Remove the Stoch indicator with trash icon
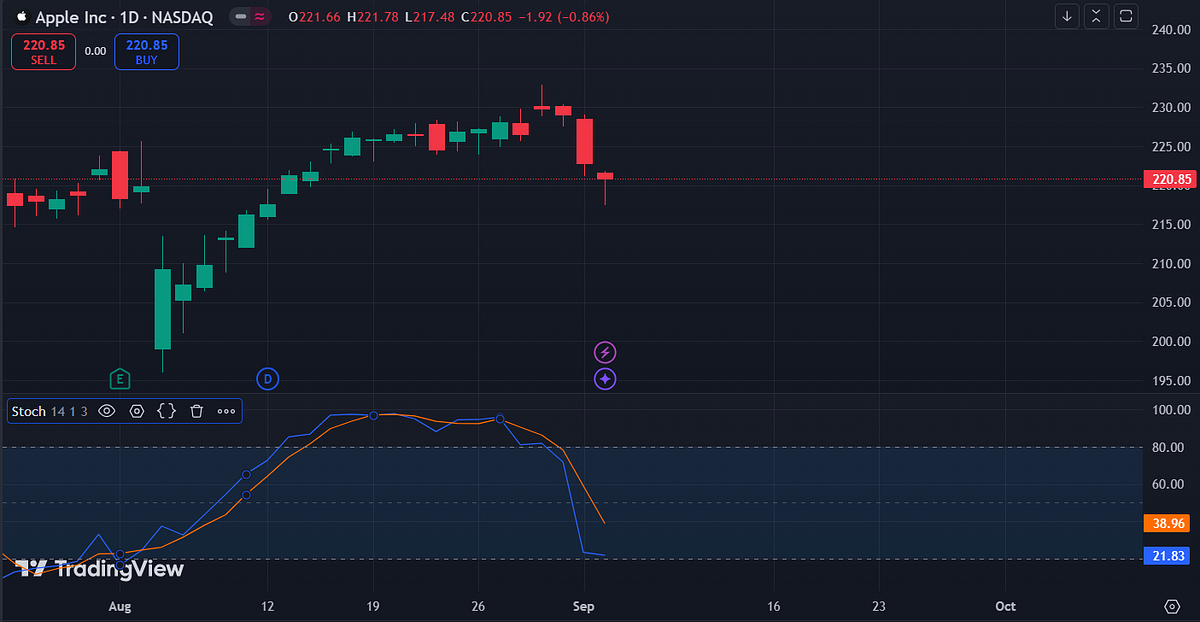The width and height of the screenshot is (1200, 622). (196, 411)
